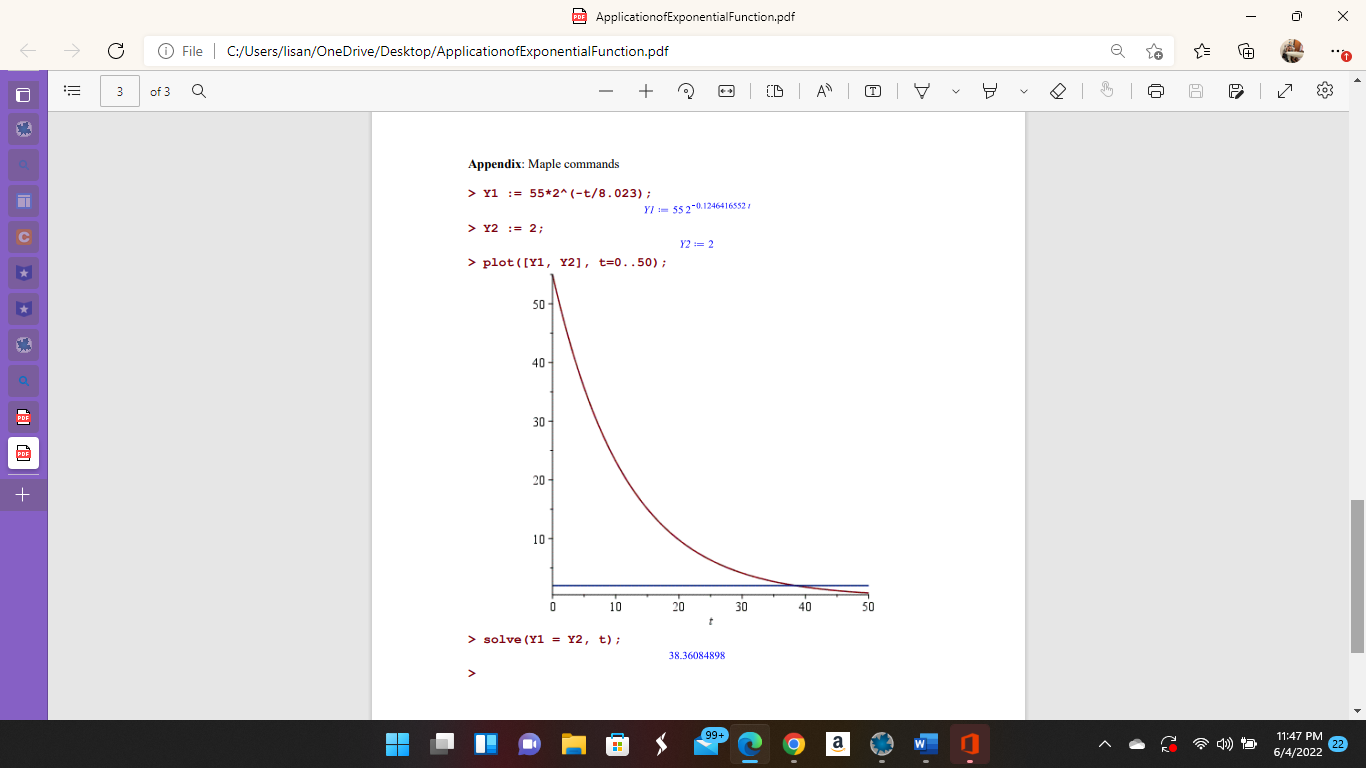The image size is (1366, 768).
Task: Click the vertical scrollbar thumb
Action: (x=1357, y=576)
